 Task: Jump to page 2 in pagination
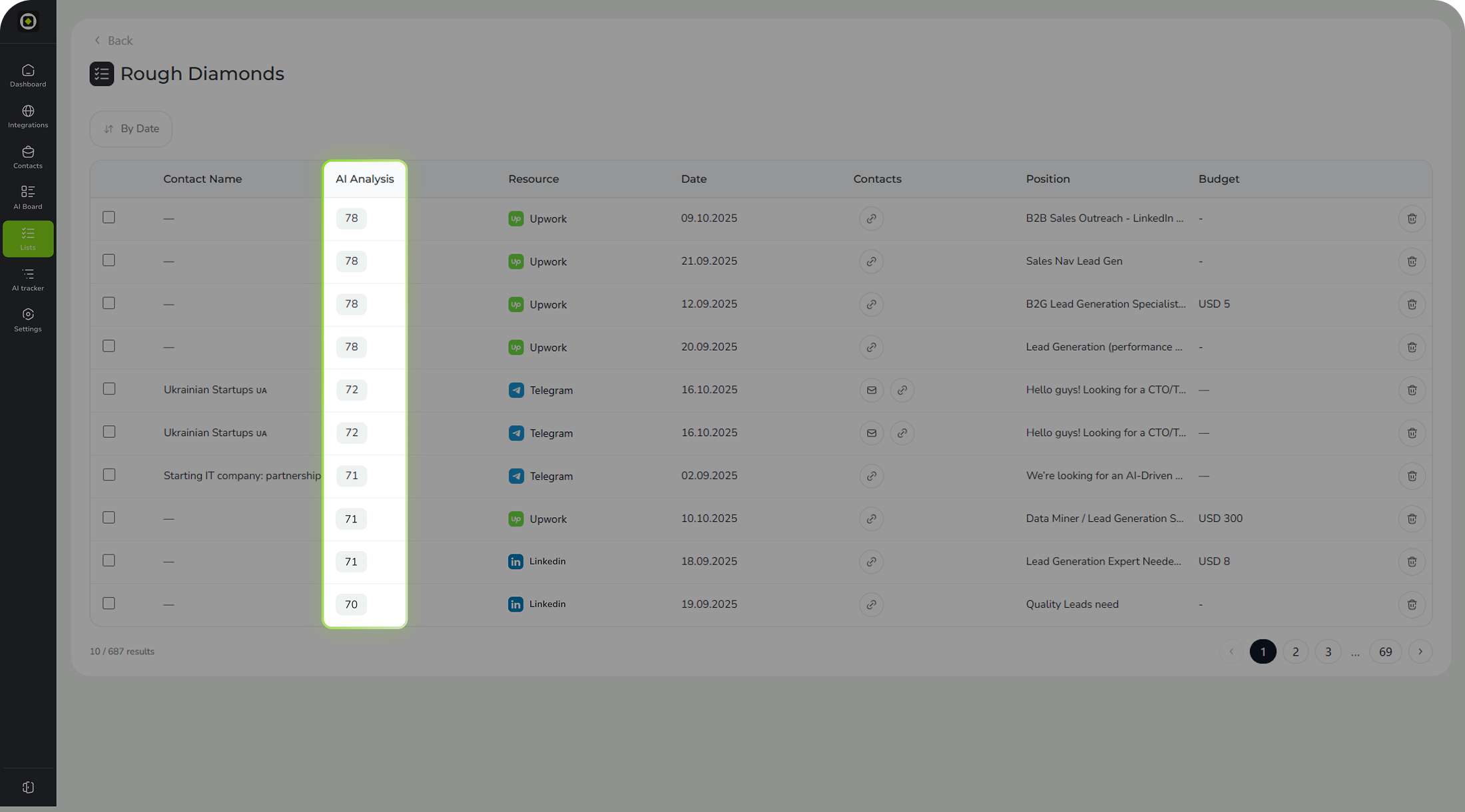point(1295,652)
